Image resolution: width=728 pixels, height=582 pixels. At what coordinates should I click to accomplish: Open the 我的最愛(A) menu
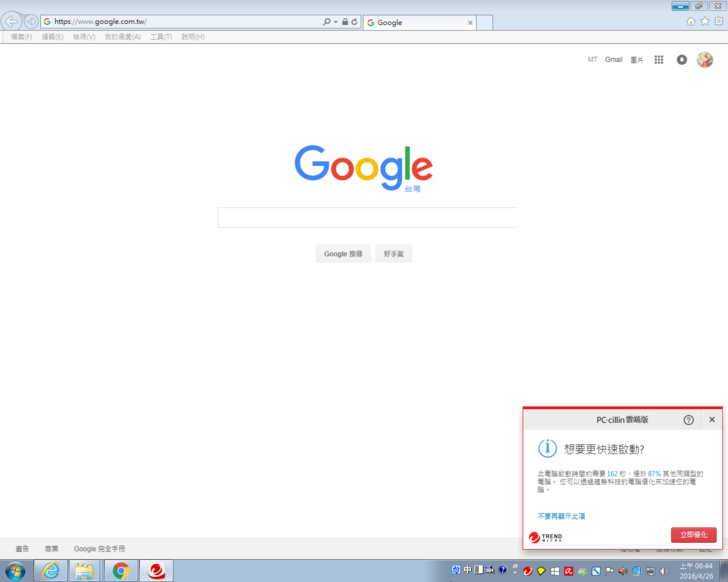tap(123, 37)
